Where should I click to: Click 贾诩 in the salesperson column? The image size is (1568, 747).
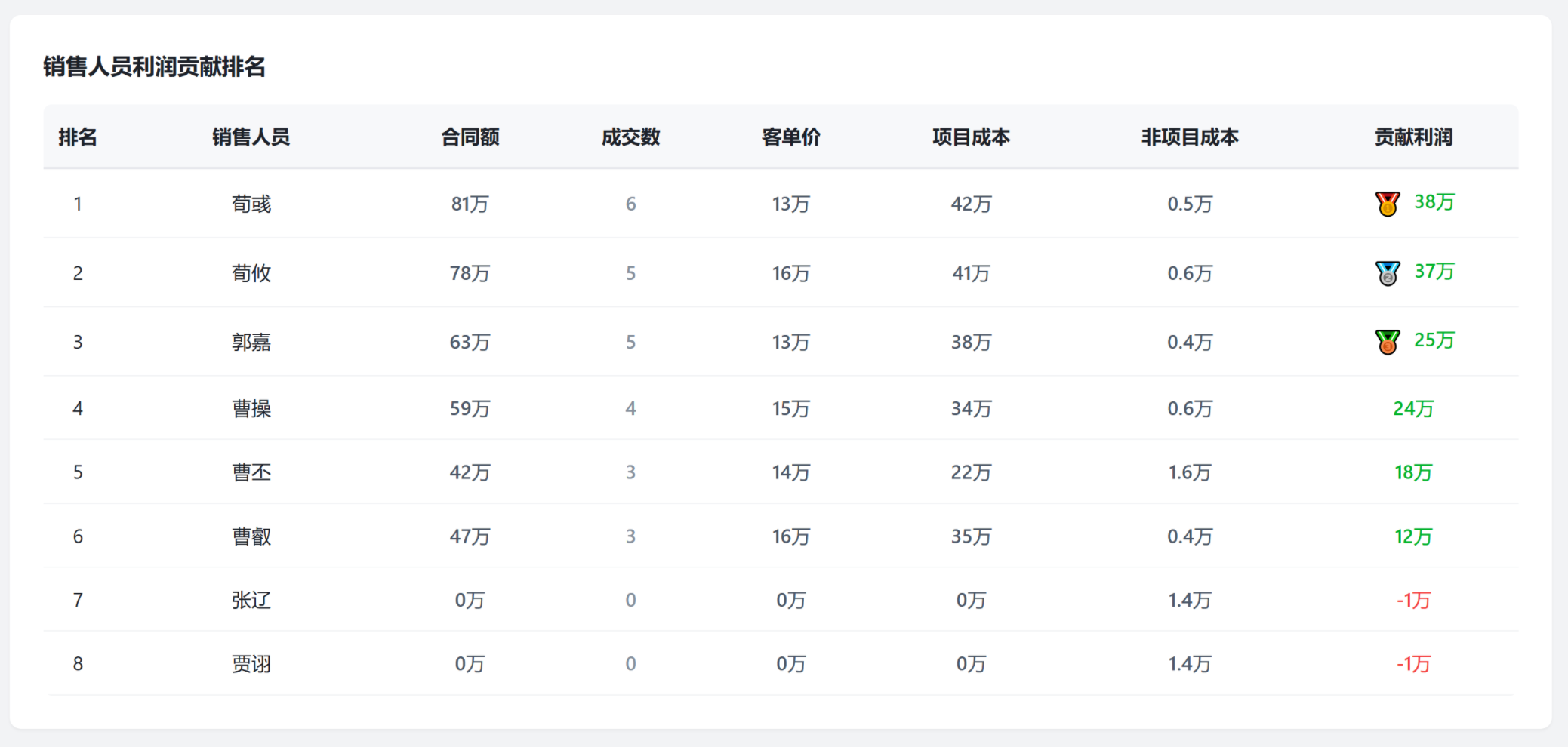(251, 664)
